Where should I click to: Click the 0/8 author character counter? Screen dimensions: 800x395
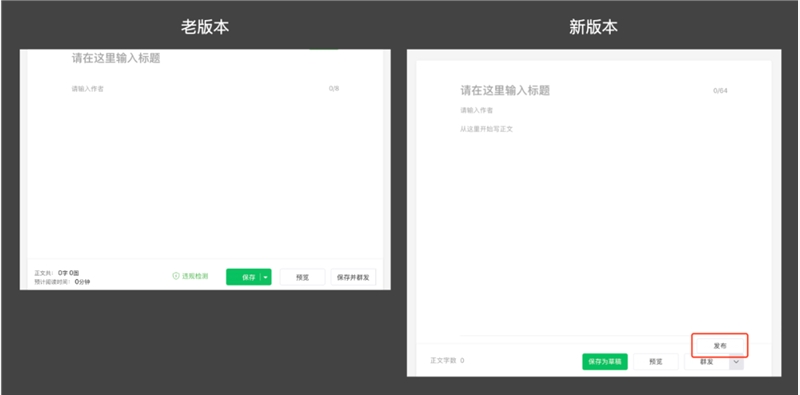point(334,88)
